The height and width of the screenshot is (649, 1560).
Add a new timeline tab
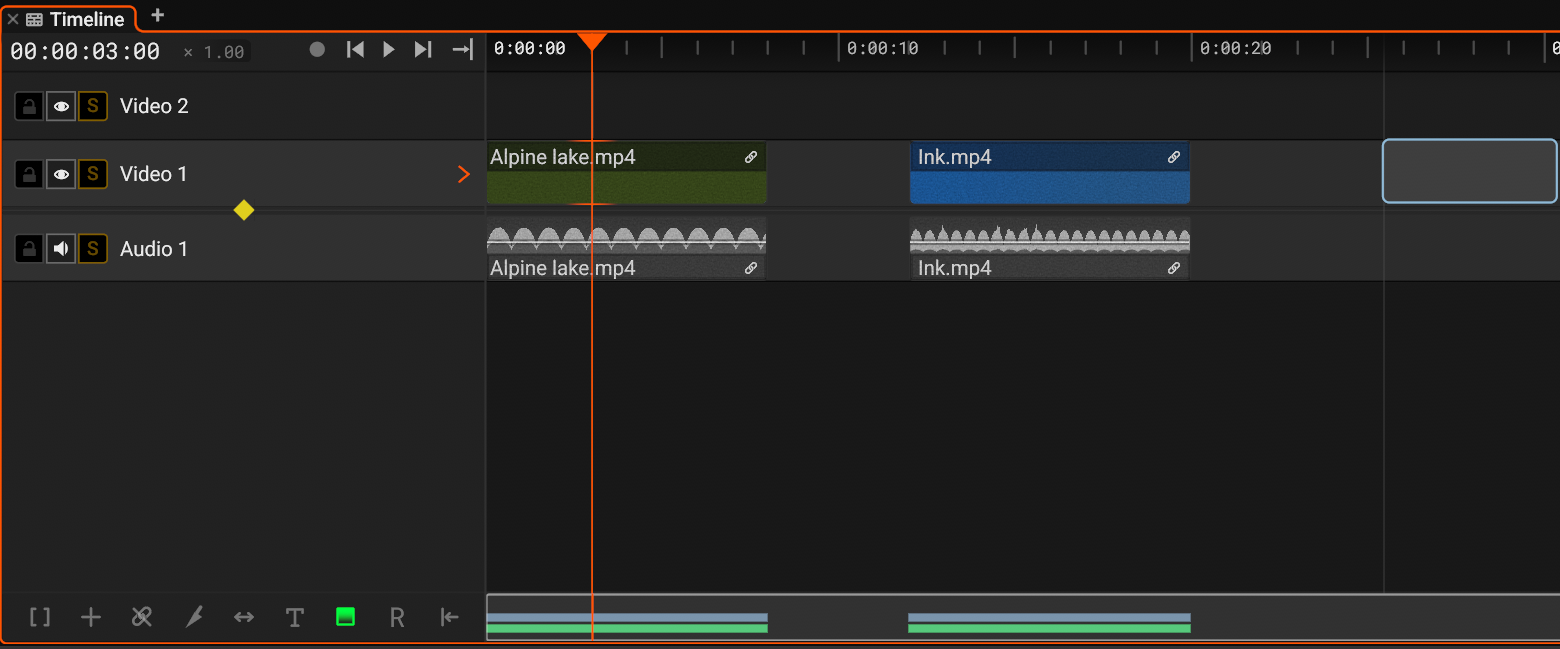pos(157,15)
